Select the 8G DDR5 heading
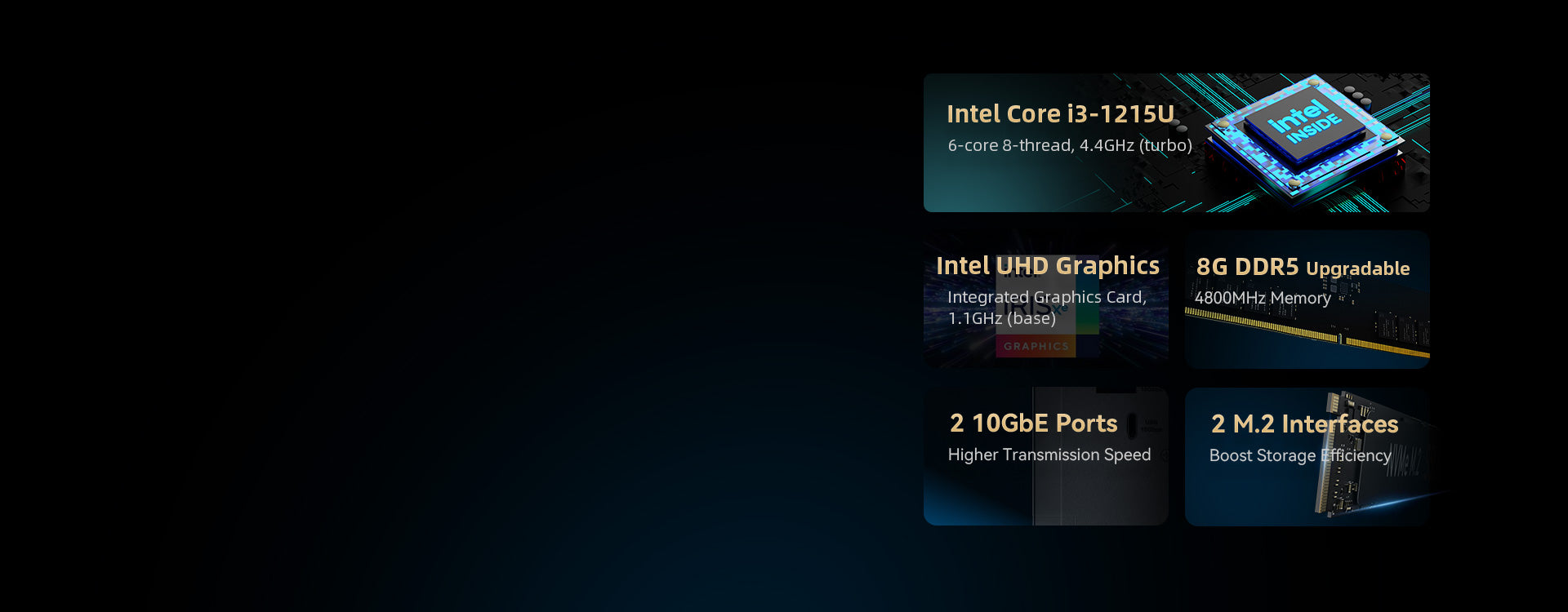Image resolution: width=1568 pixels, height=612 pixels. [1246, 267]
